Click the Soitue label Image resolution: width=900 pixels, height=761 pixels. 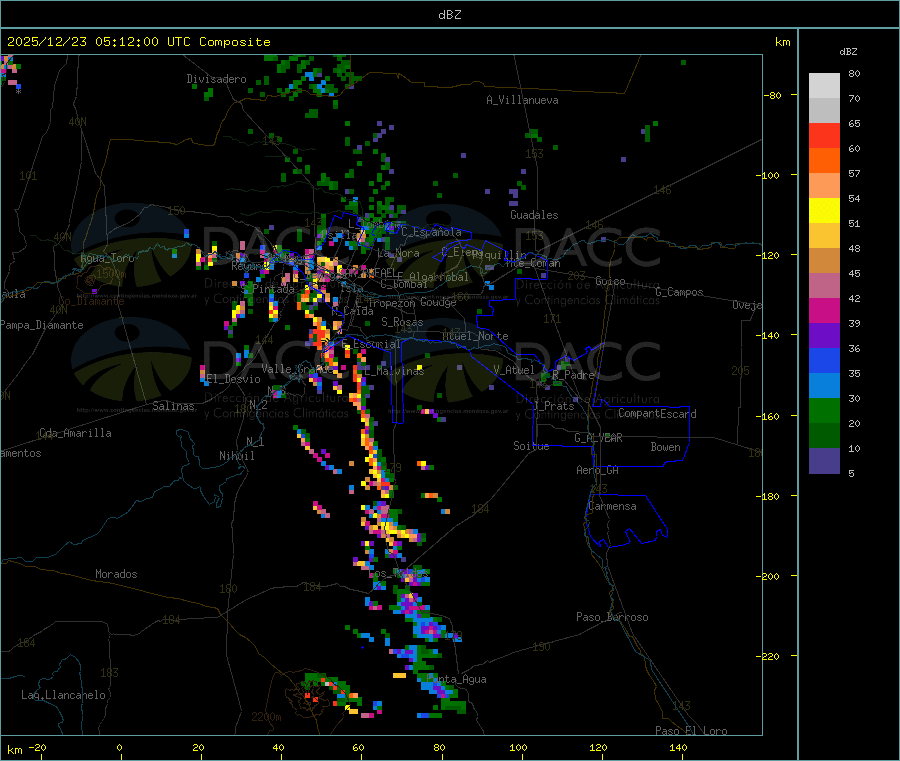pyautogui.click(x=531, y=446)
